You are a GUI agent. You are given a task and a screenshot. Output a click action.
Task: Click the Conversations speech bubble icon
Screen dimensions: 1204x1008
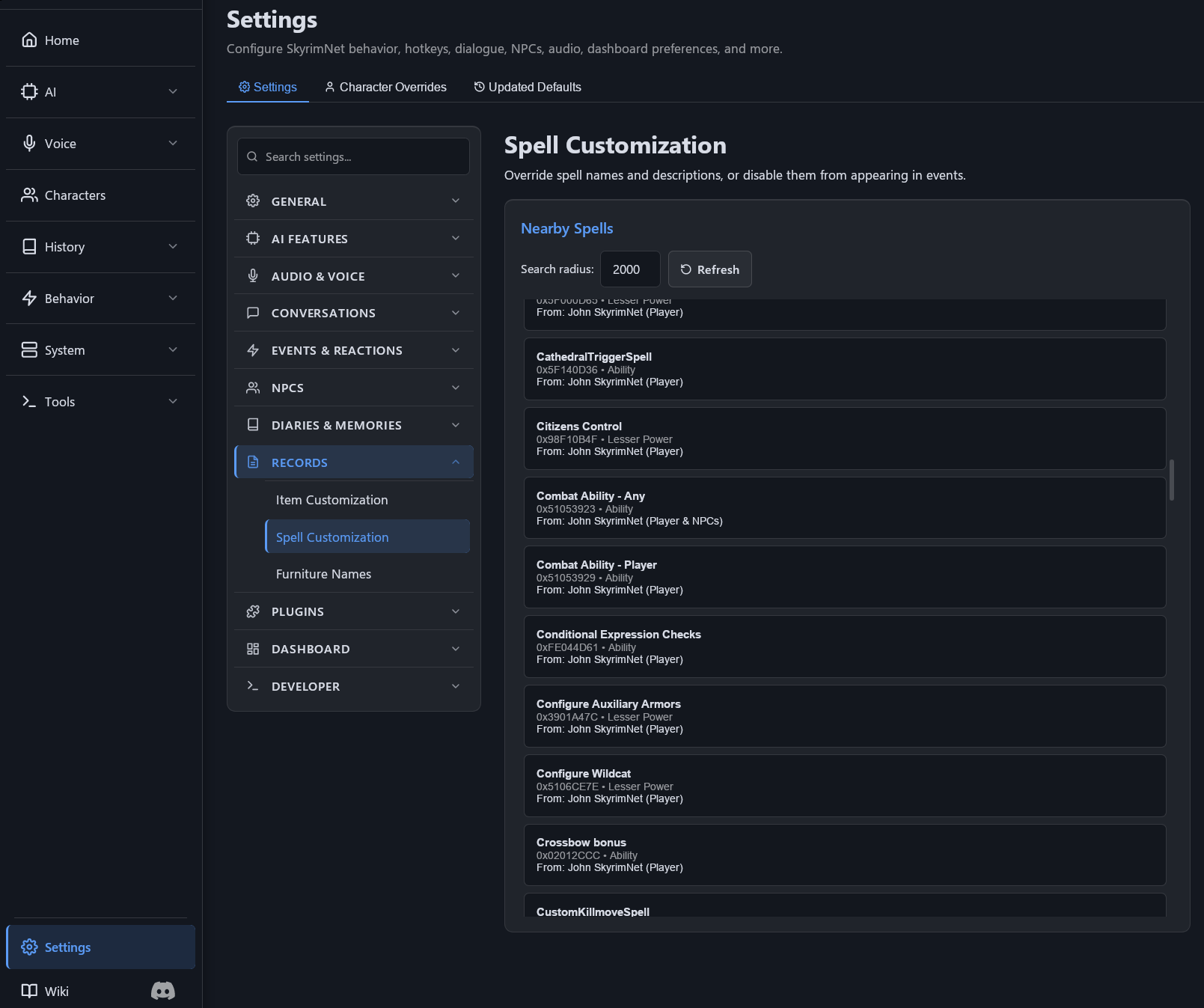coord(253,313)
